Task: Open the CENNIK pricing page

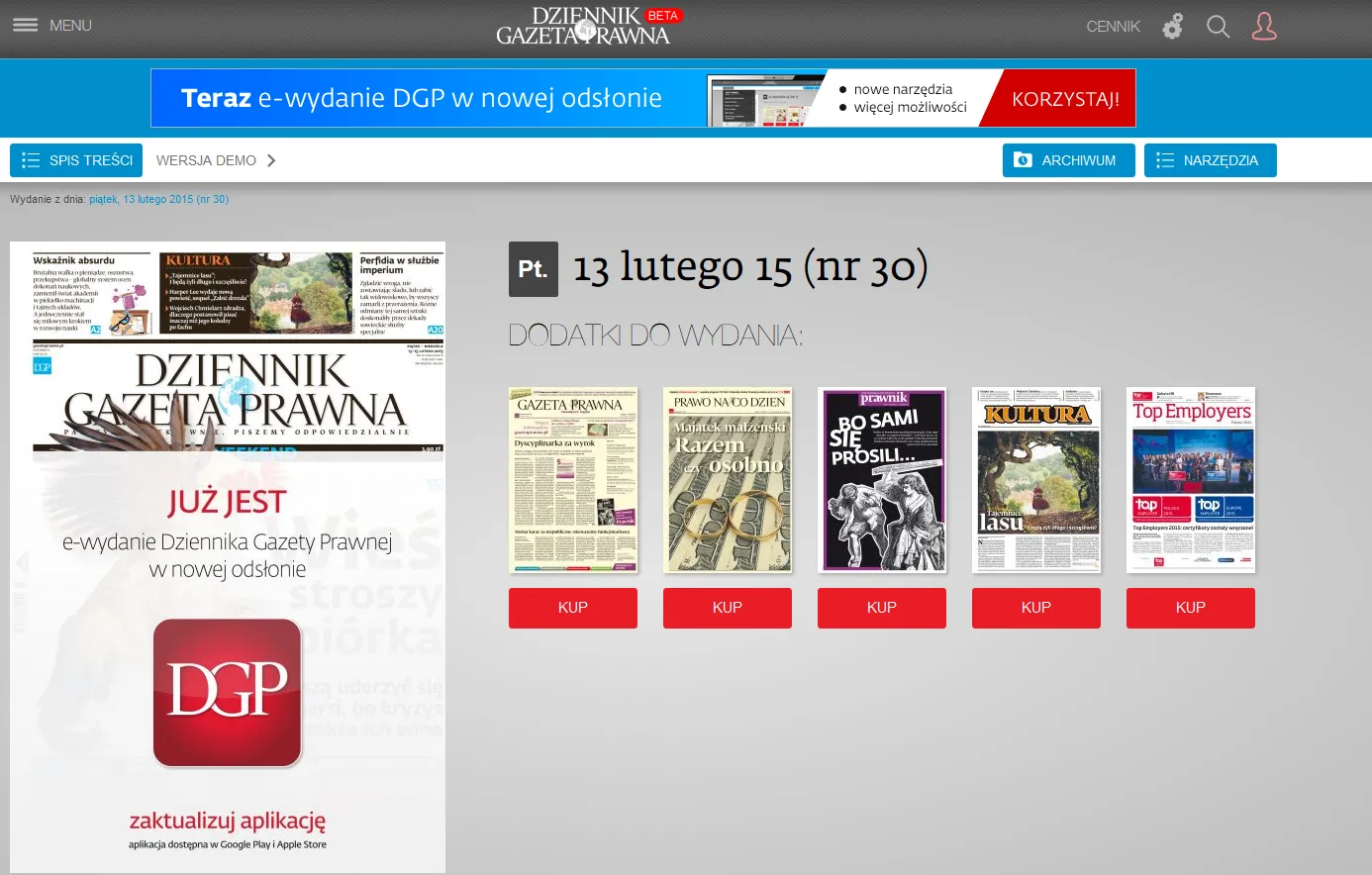Action: click(x=1113, y=27)
